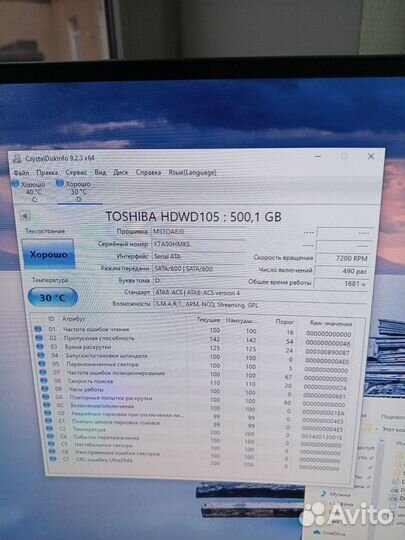The image size is (405, 540).
Task: Click the power-on count 490 раз field
Action: pos(342,271)
